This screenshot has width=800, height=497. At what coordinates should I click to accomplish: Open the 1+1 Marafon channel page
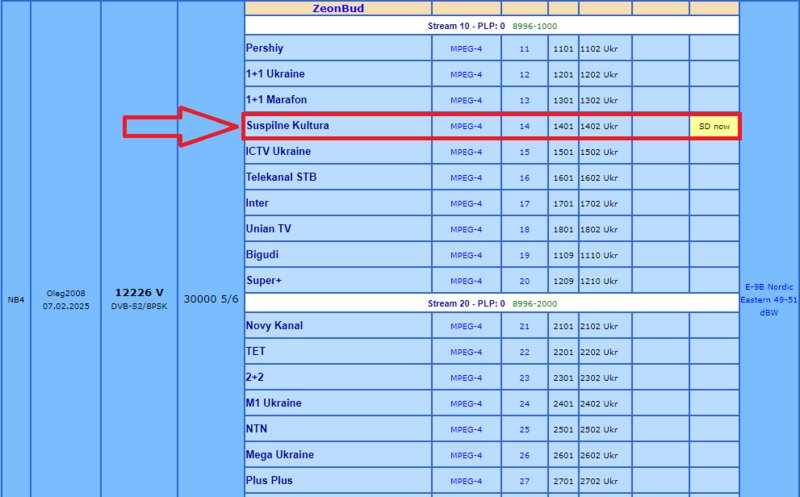[x=277, y=100]
